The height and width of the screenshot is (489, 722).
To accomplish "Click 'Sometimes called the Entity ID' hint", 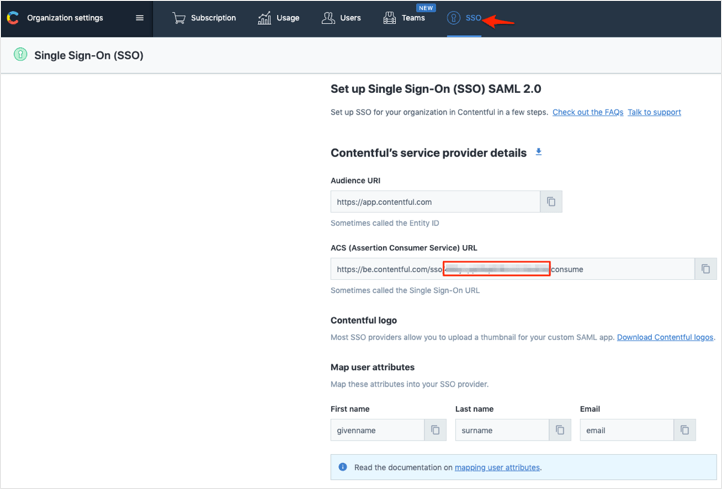I will (385, 223).
